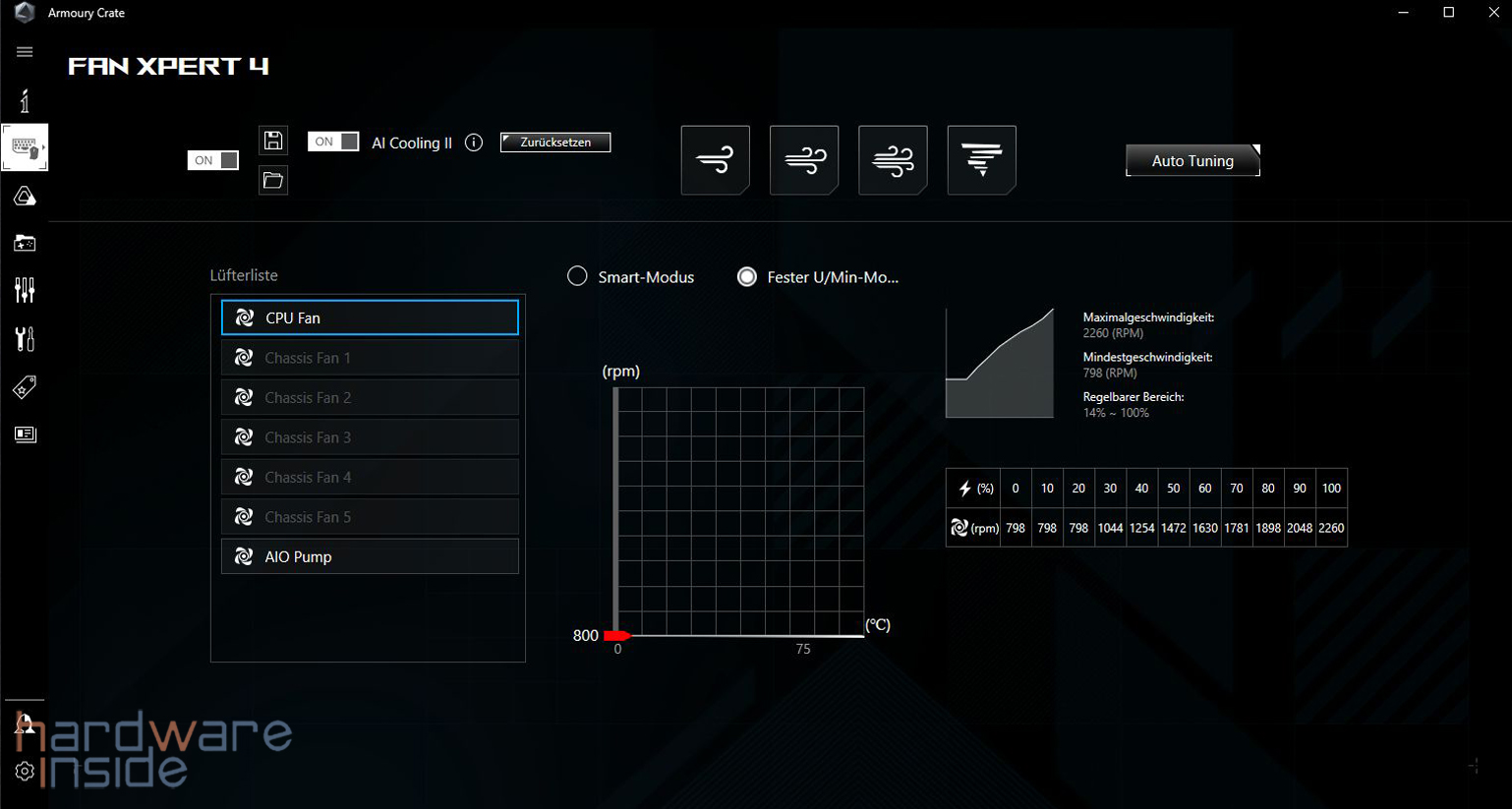Open the Aura lighting icon in sidebar

click(25, 197)
